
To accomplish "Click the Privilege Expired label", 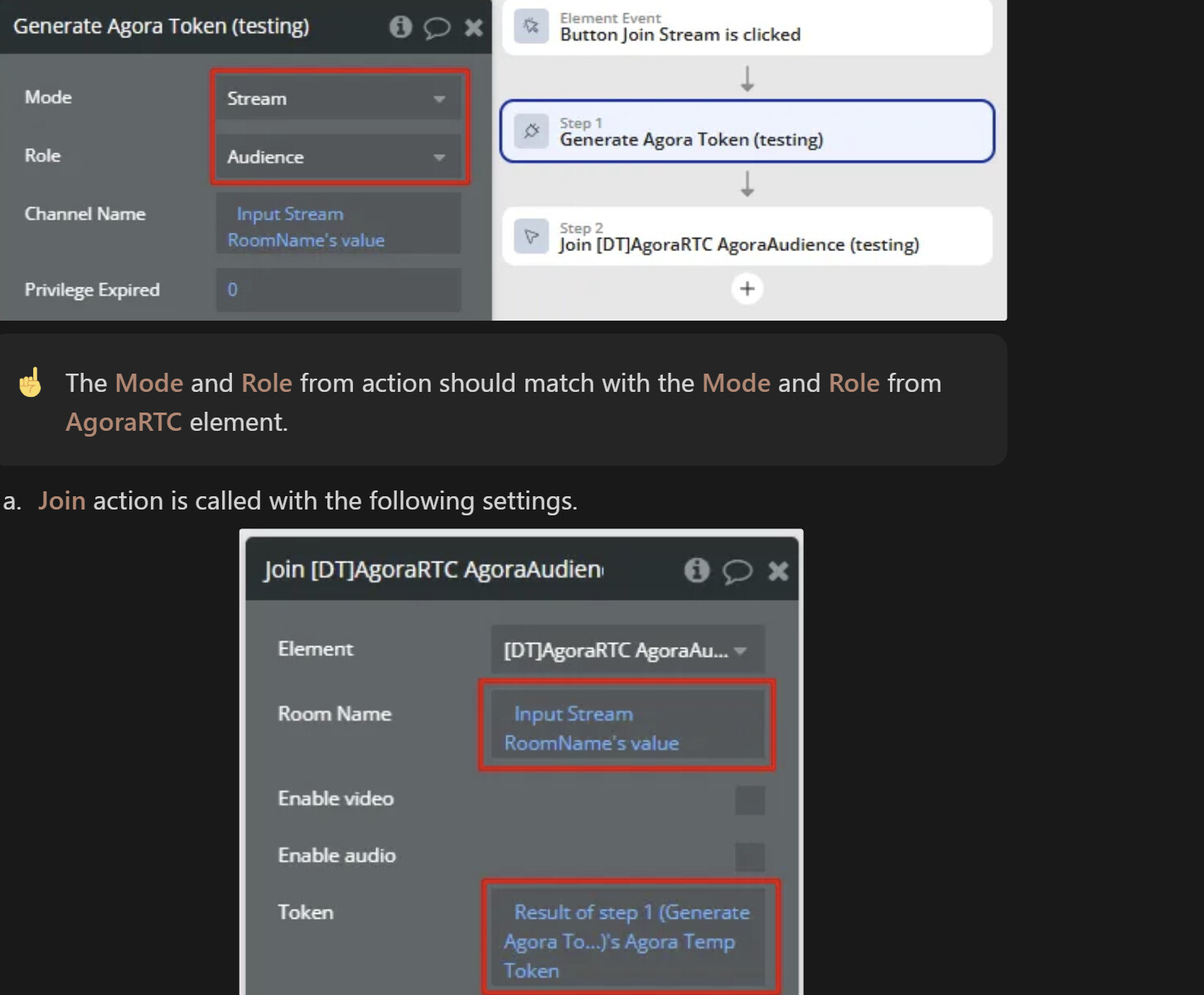I will [92, 290].
